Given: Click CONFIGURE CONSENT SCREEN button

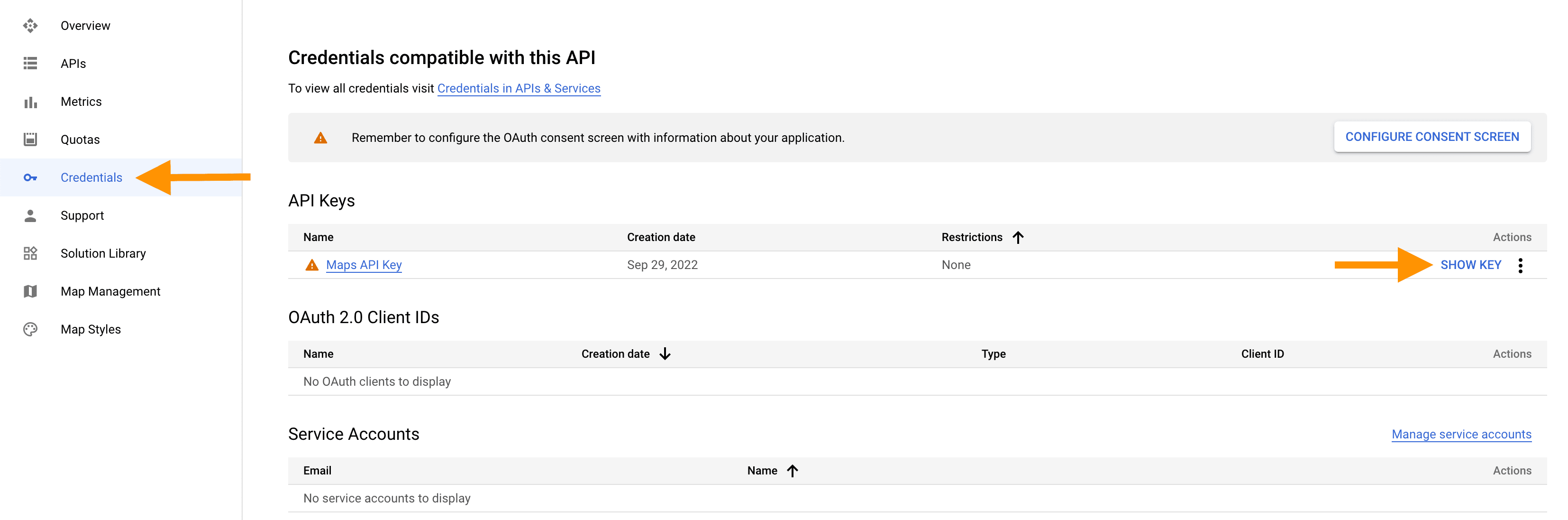Looking at the screenshot, I should pyautogui.click(x=1432, y=137).
